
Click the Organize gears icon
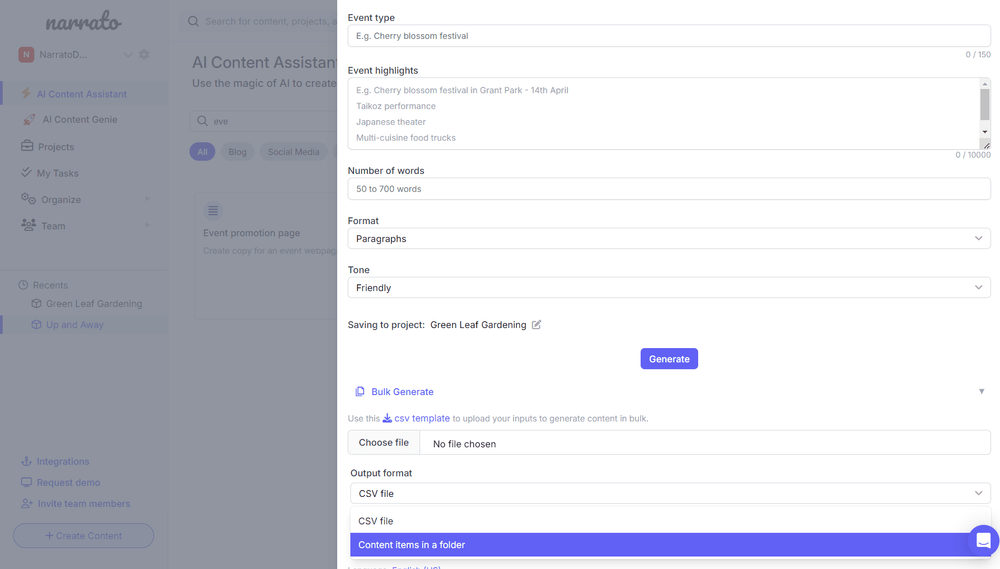click(28, 198)
